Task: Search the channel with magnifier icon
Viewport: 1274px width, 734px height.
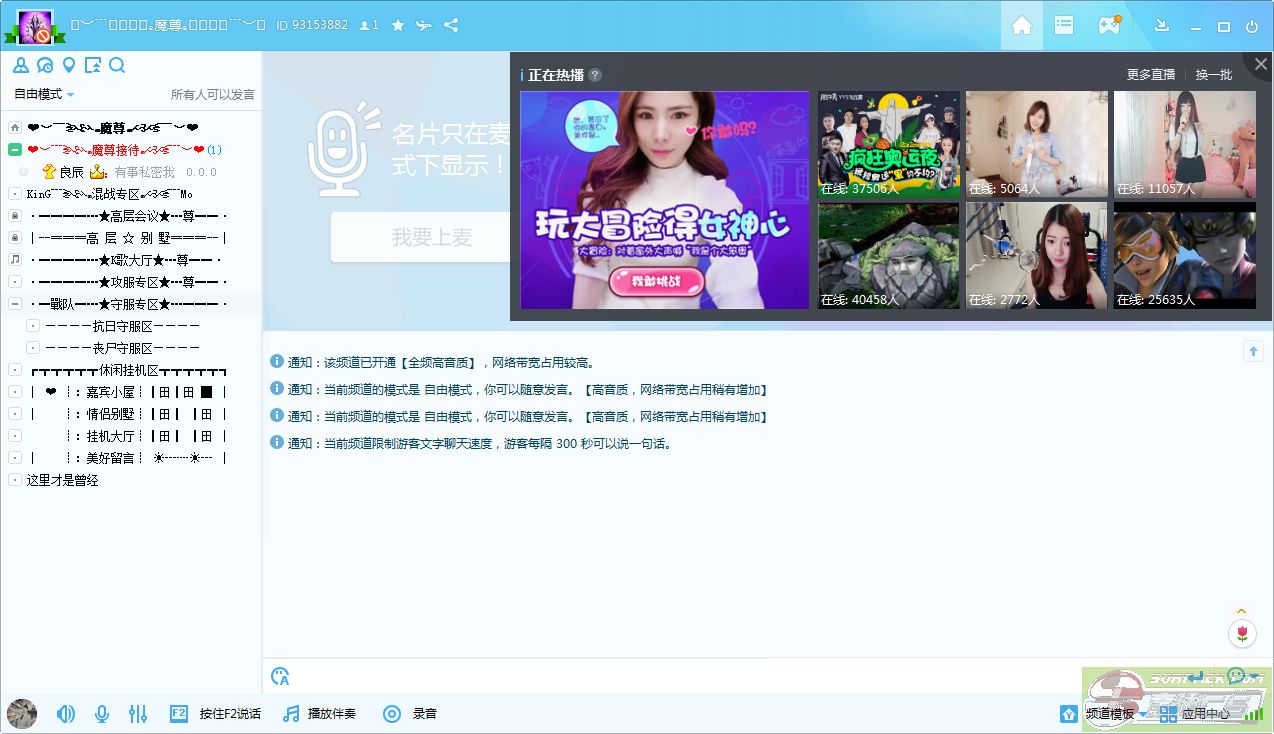Action: [117, 66]
